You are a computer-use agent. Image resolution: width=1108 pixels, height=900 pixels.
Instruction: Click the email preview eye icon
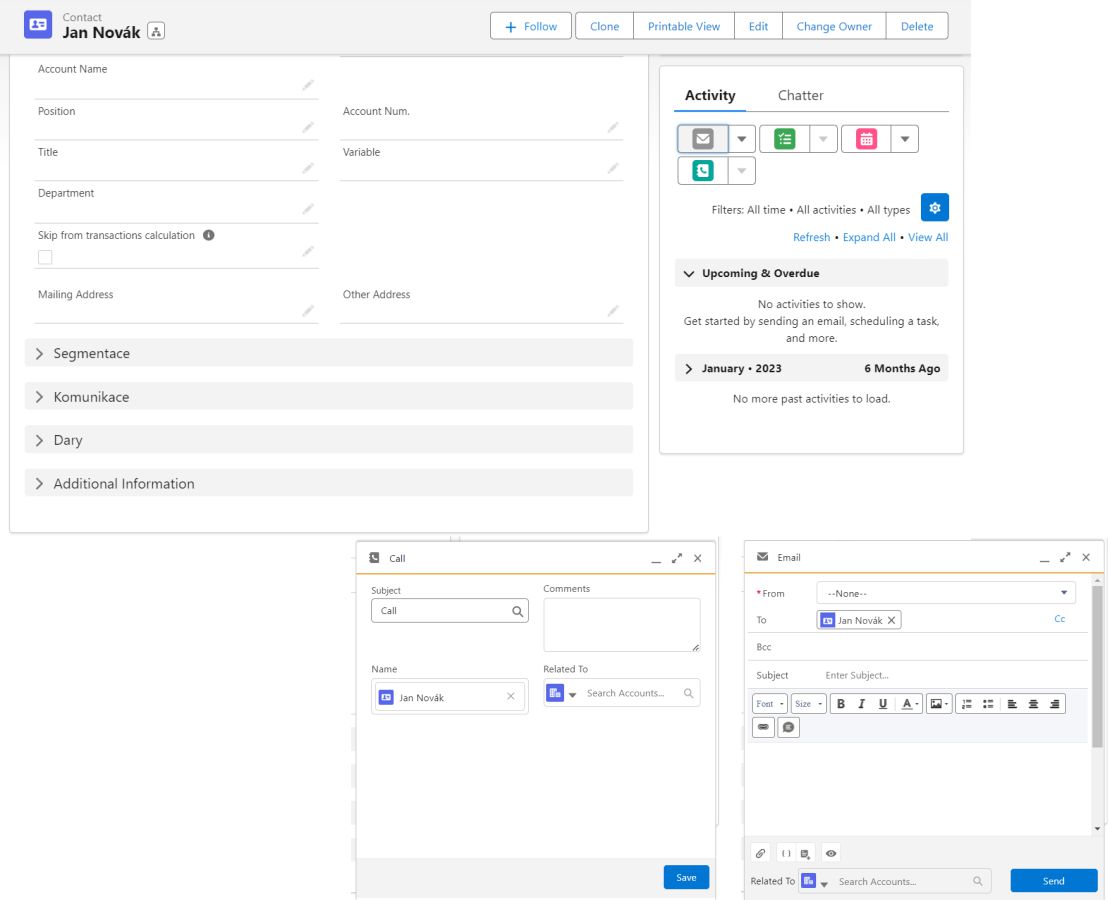coord(831,853)
